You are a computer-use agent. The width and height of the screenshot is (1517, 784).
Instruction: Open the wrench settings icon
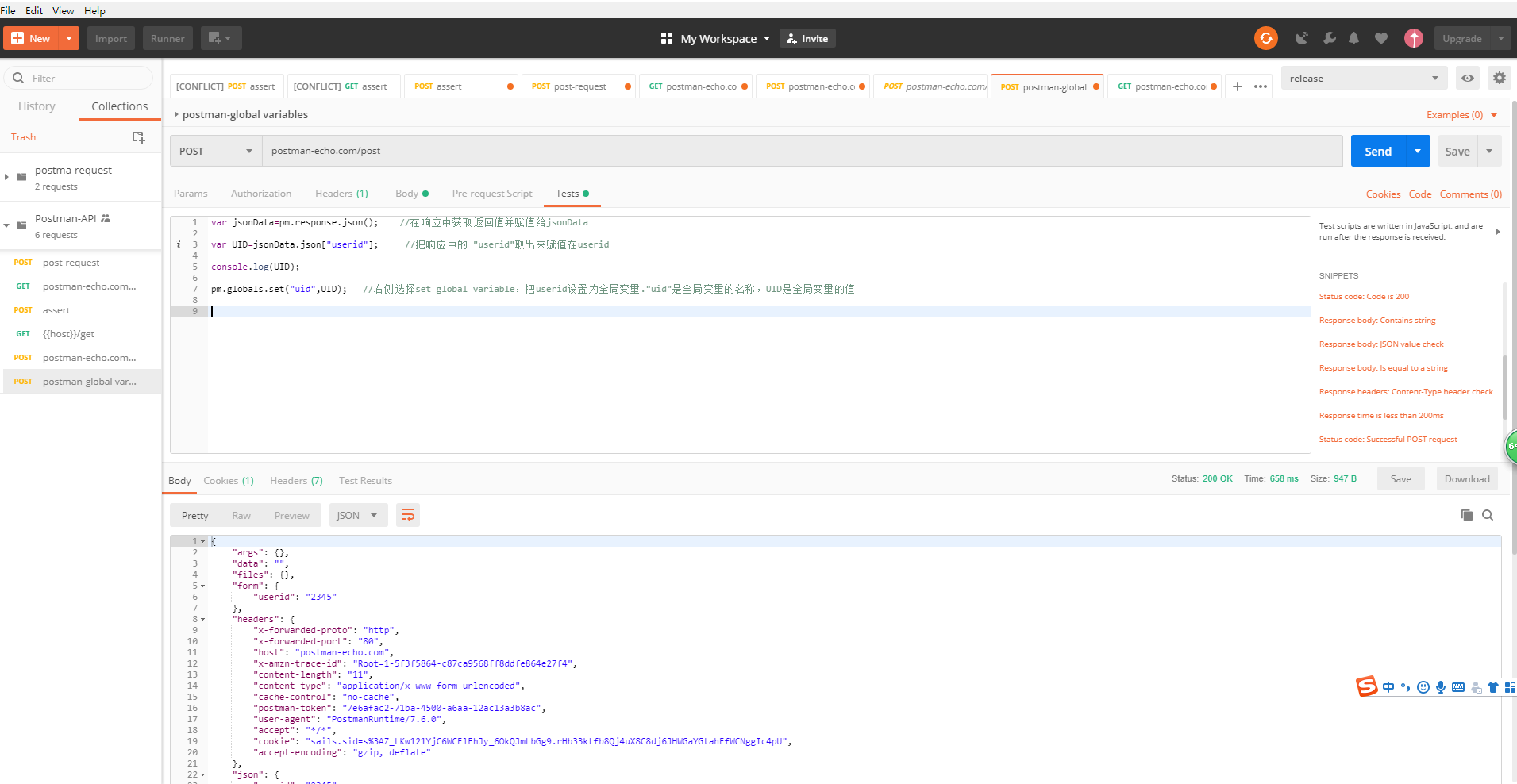[x=1330, y=38]
